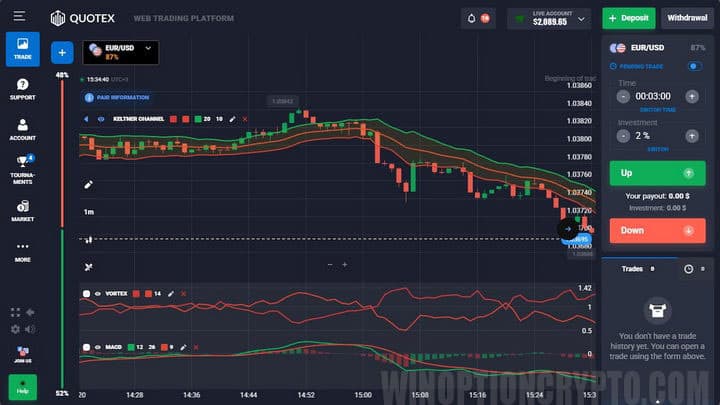Click Switch link under Investment

click(658, 149)
